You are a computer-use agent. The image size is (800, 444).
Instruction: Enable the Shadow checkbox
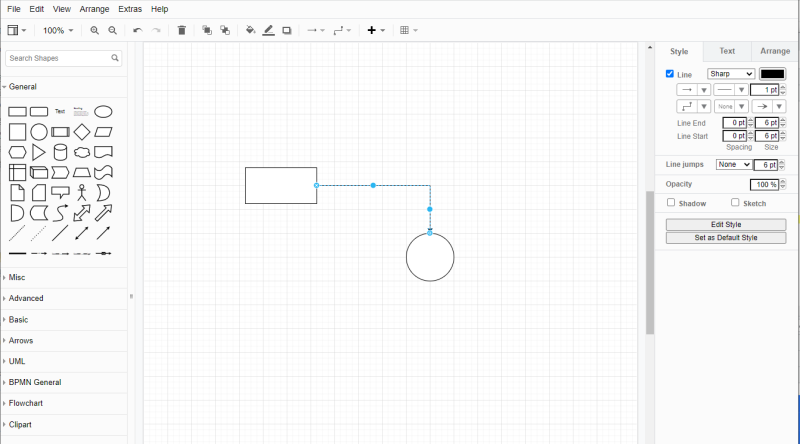pyautogui.click(x=671, y=203)
